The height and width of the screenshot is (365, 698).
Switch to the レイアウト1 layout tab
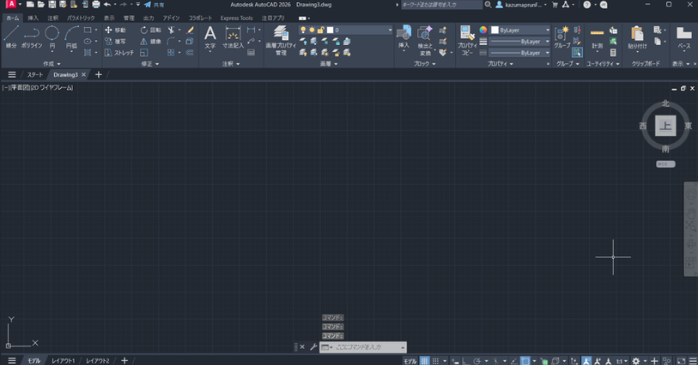point(63,361)
